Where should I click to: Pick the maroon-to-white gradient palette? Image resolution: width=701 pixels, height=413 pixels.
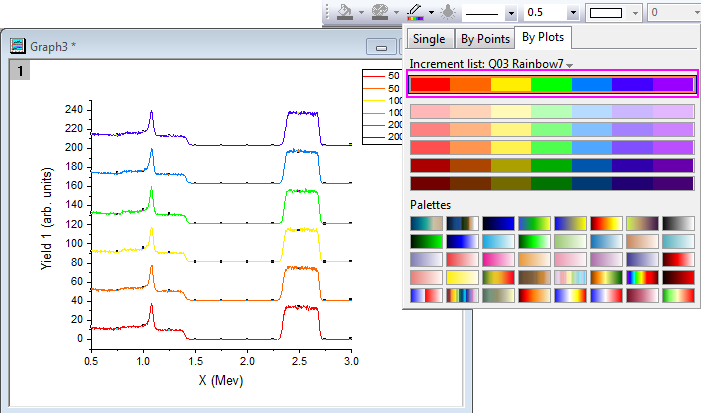tap(642, 295)
